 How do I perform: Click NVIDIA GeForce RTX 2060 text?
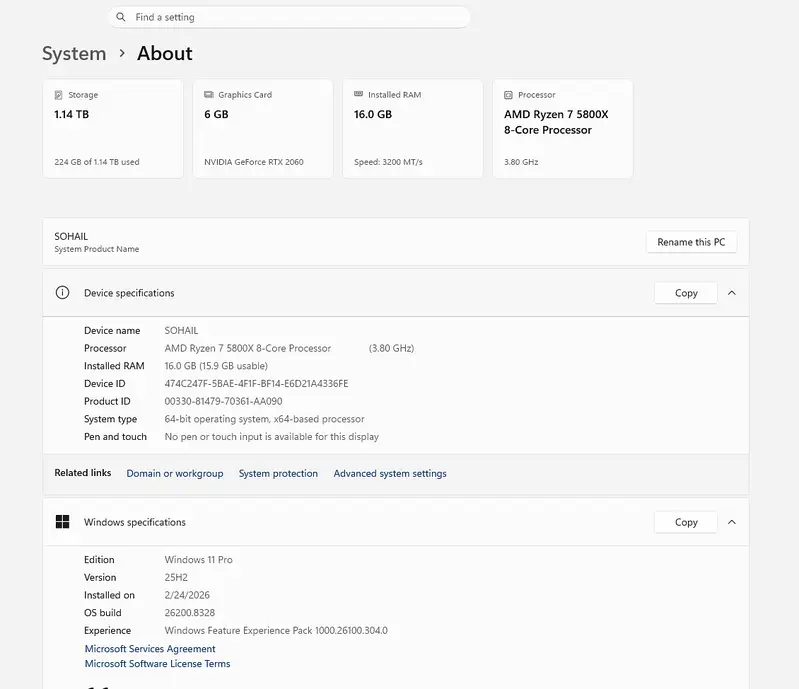click(x=254, y=162)
